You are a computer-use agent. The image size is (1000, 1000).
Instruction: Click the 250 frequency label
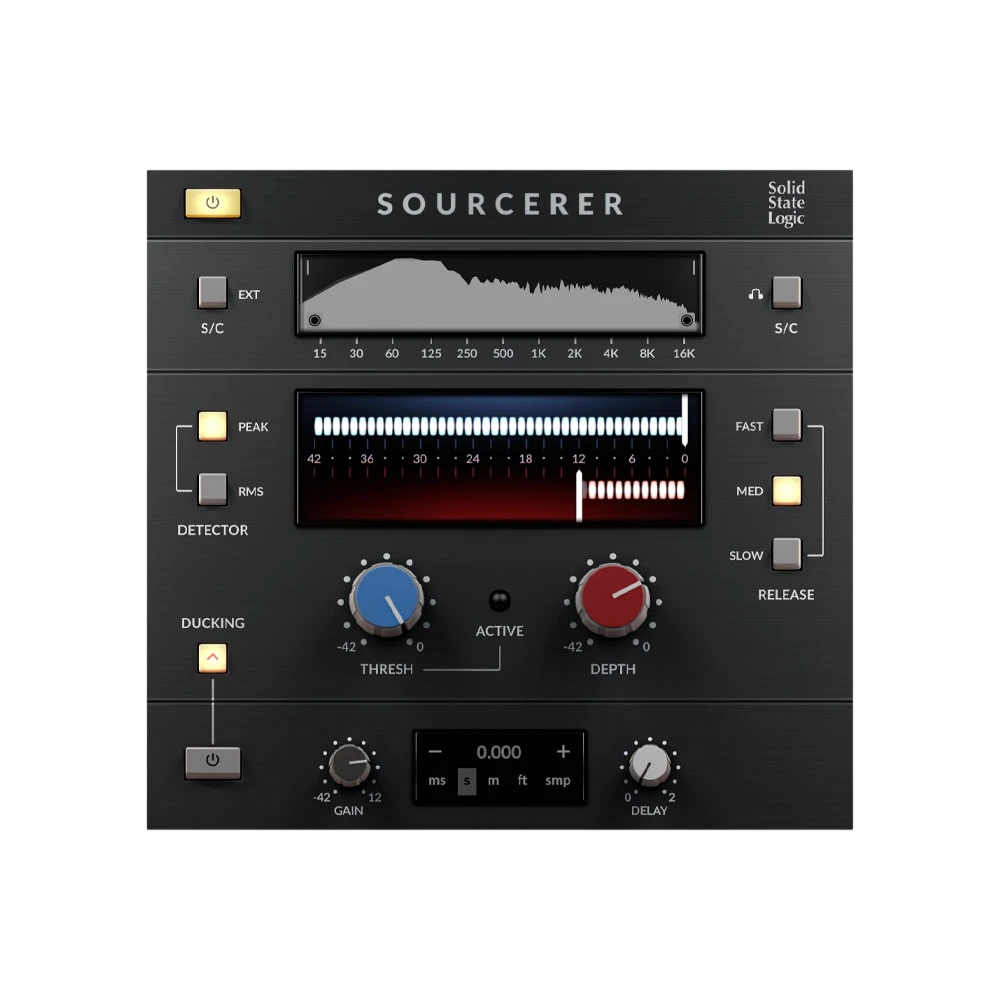467,353
